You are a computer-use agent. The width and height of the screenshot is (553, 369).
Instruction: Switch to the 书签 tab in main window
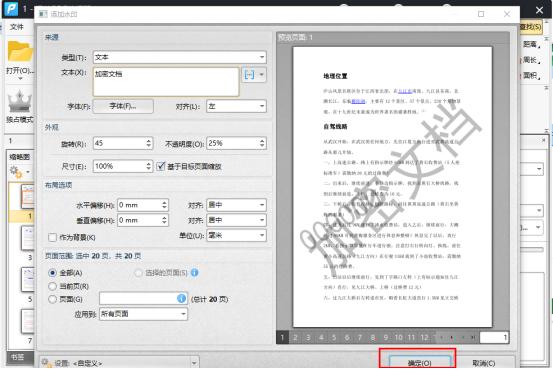[x=17, y=357]
